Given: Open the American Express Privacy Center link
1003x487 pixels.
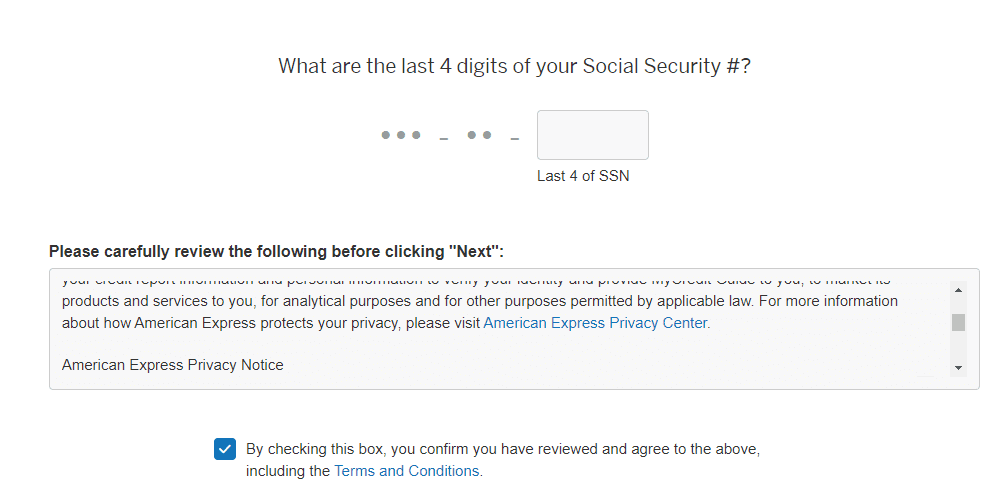Looking at the screenshot, I should tap(596, 323).
